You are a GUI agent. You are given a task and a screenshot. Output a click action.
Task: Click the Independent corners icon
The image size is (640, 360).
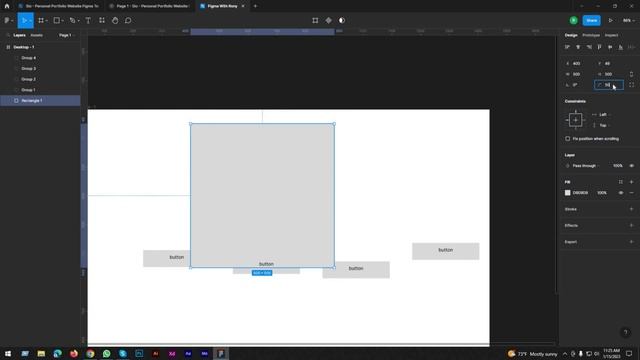631,85
